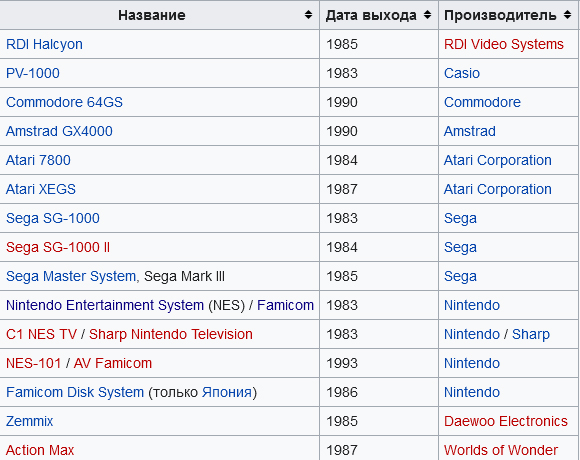Open the Sega Master System article

pos(71,276)
